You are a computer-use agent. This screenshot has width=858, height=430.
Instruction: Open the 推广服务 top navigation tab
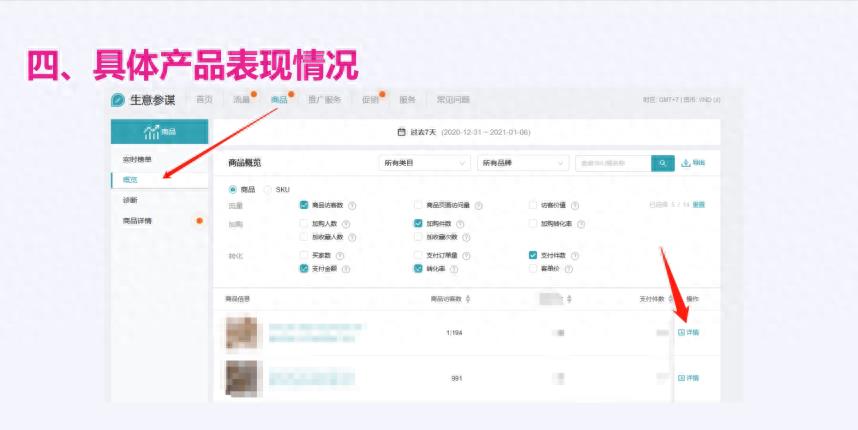(324, 100)
